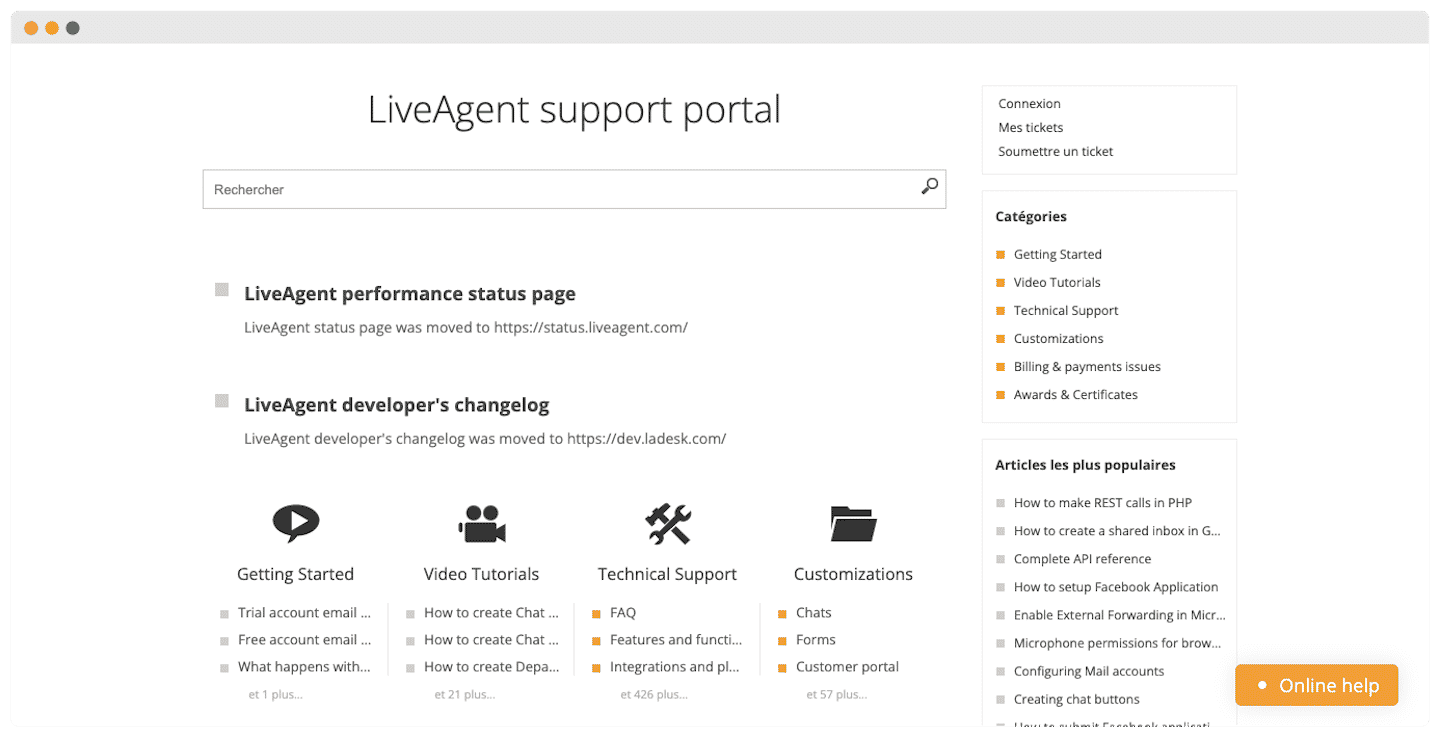Click the search magnifier icon
Image resolution: width=1440 pixels, height=737 pixels.
click(x=930, y=186)
